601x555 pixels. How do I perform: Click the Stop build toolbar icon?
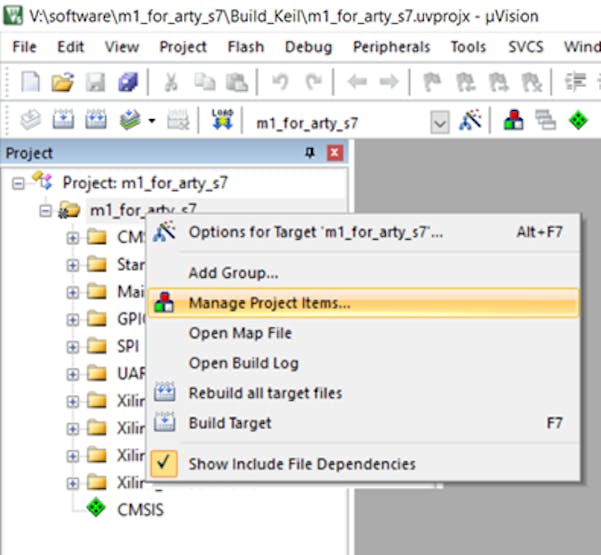178,120
